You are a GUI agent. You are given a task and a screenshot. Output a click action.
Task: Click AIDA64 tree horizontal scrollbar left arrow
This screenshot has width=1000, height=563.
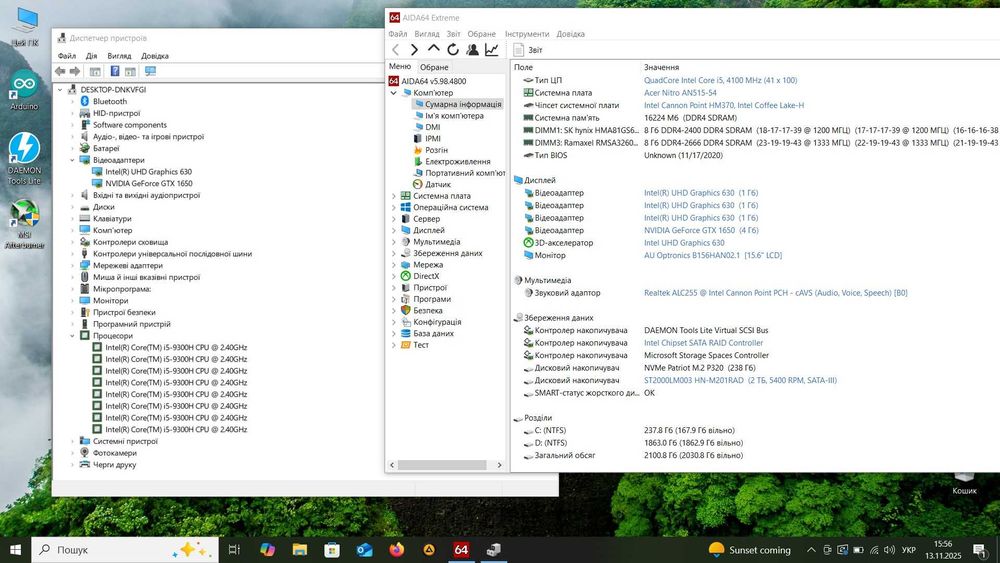point(392,465)
